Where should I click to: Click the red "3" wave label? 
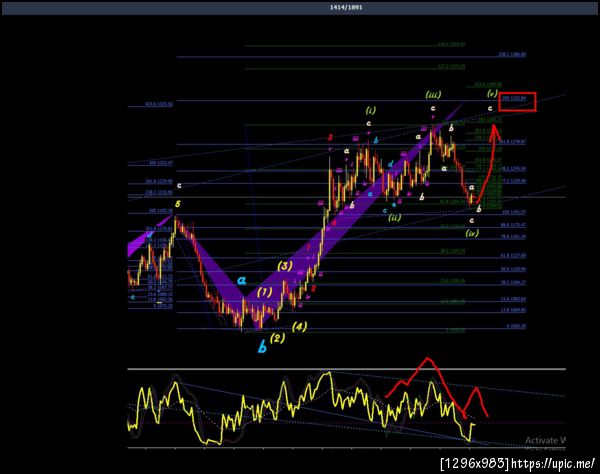click(x=330, y=138)
